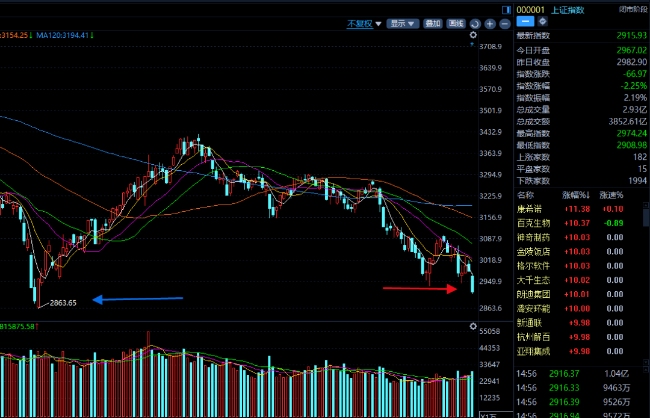Image resolution: width=650 pixels, height=418 pixels.
Task: Sort the list by 涨幅% column header
Action: pos(578,194)
